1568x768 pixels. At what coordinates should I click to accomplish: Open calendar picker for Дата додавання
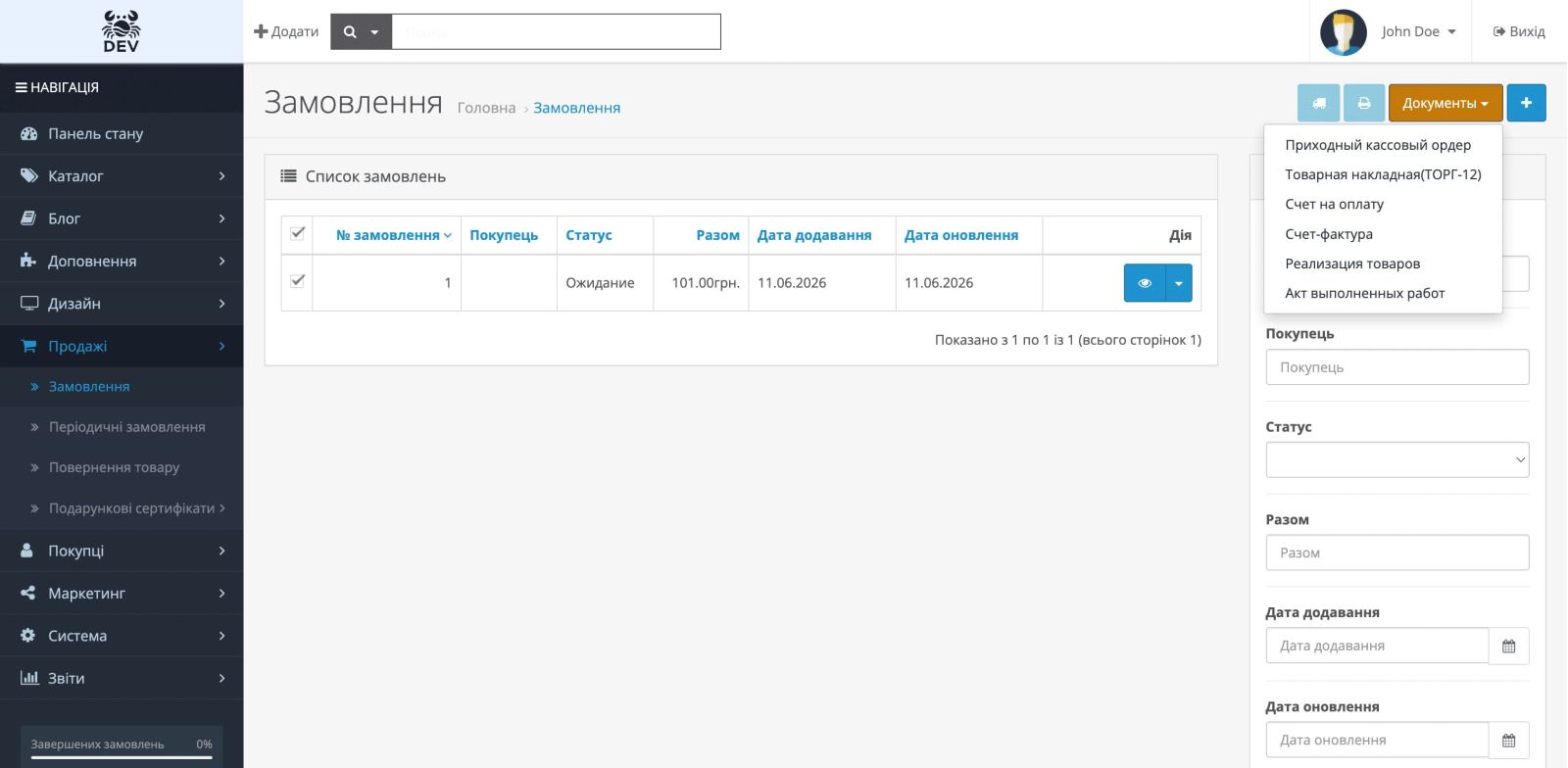point(1508,647)
